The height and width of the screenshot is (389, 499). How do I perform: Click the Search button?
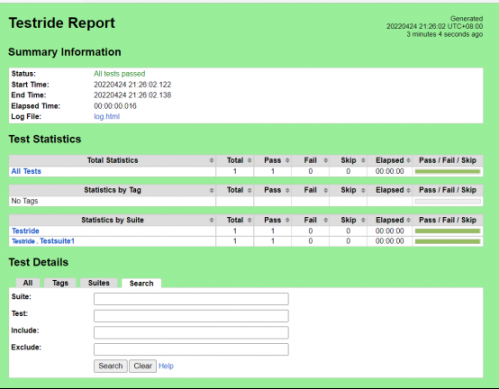[x=111, y=366]
